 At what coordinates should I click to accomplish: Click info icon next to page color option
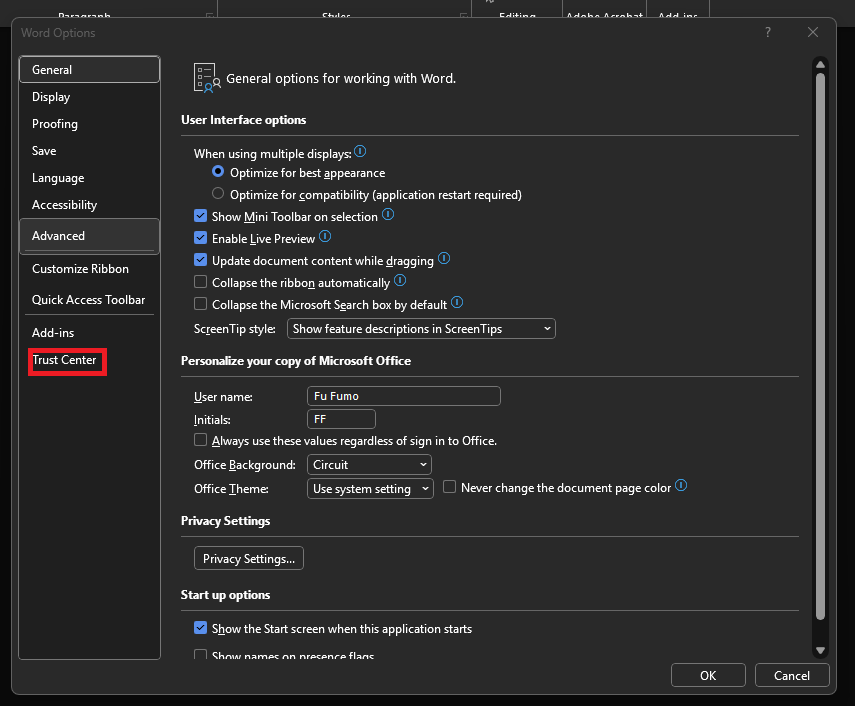[681, 487]
